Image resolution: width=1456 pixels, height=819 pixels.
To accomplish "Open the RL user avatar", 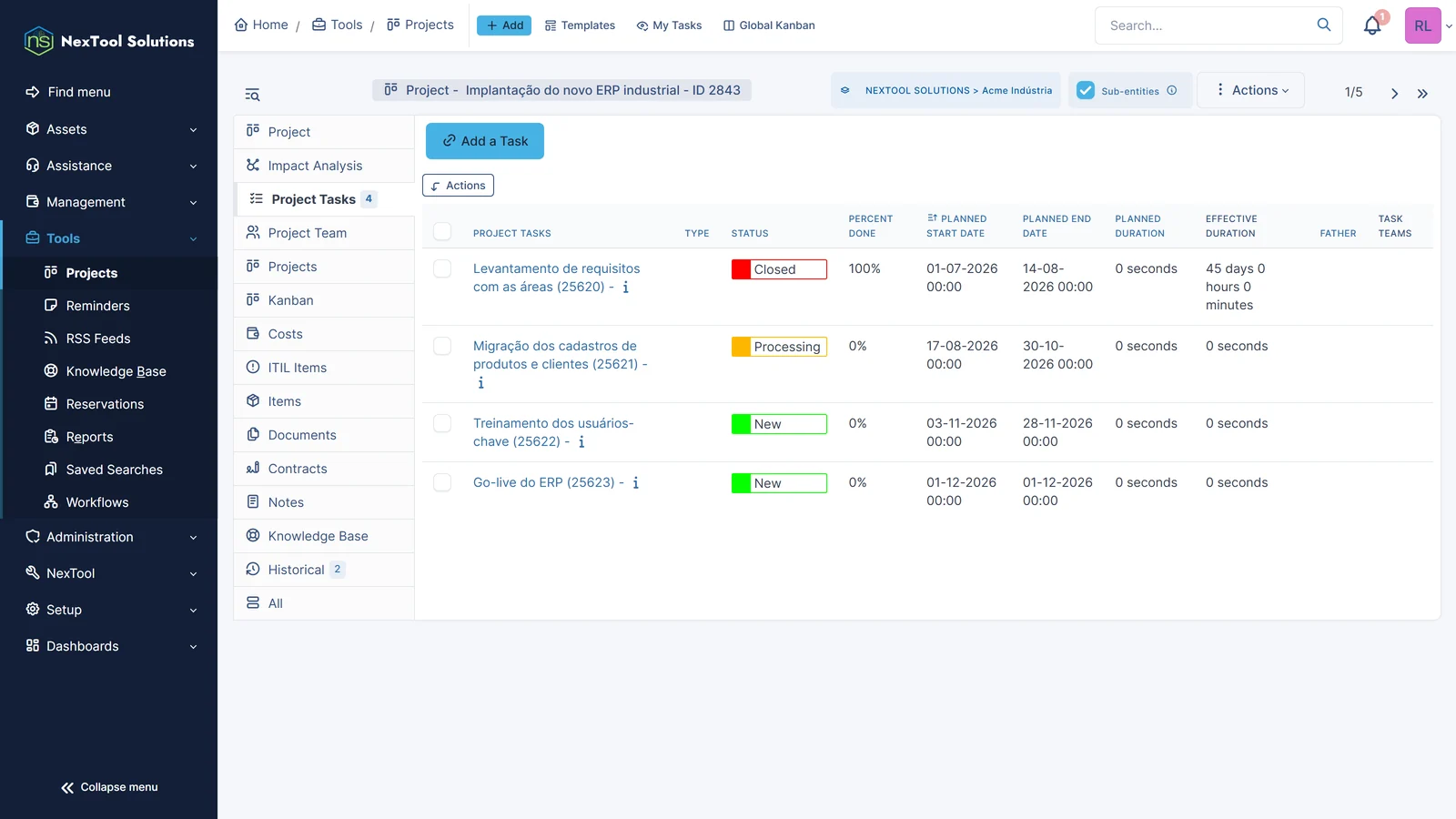I will pyautogui.click(x=1422, y=25).
